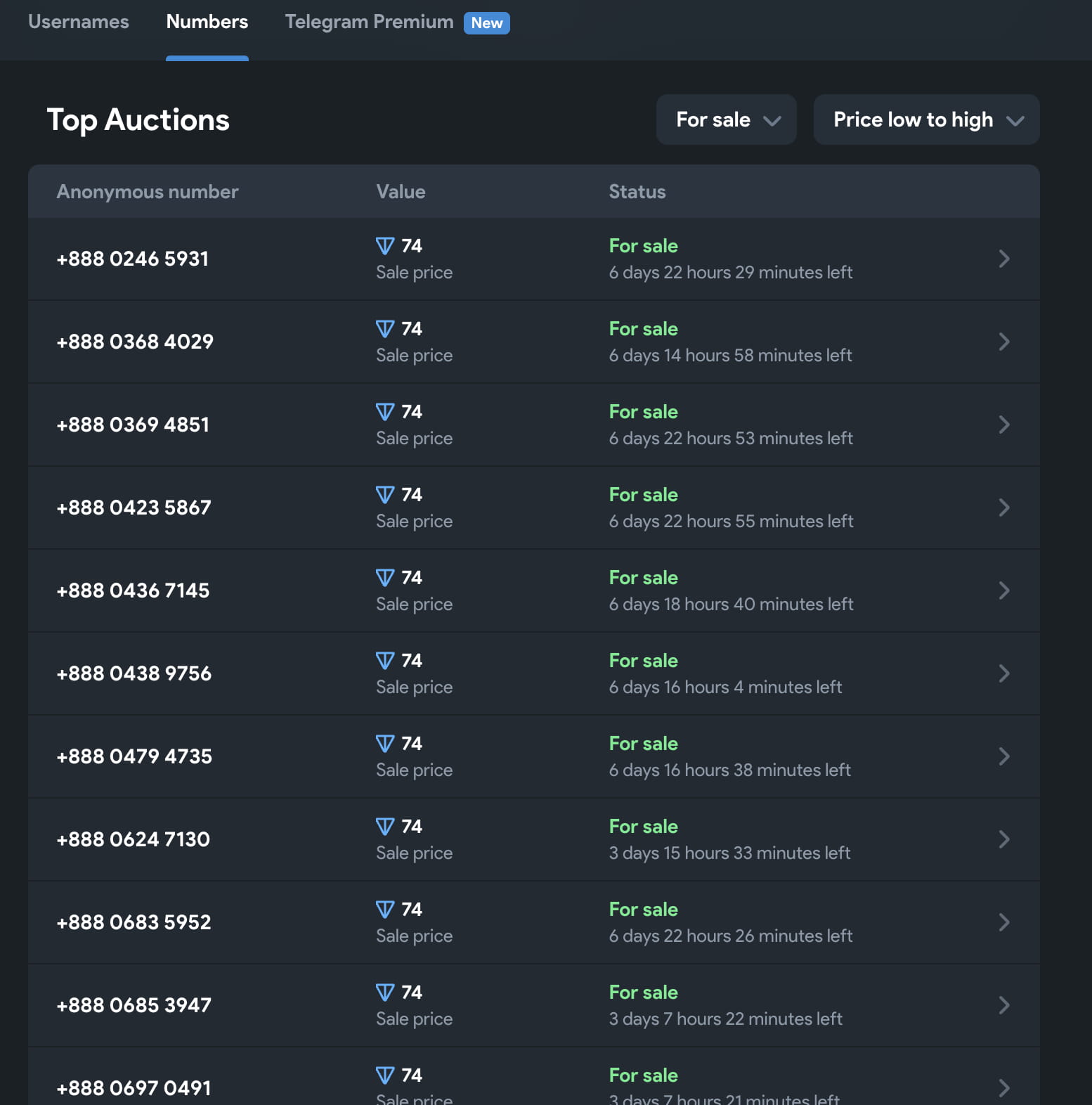Open the +888 0697 0491 auction row
The image size is (1092, 1105).
click(134, 1087)
